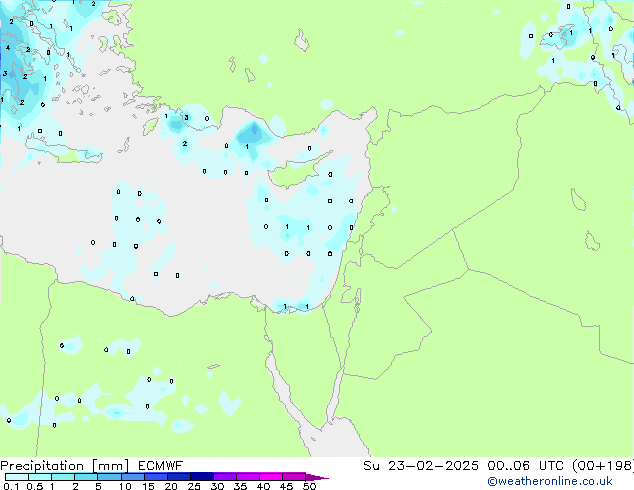Viewport: 634px width, 490px height.
Task: Click the legend label '30'
Action: [217, 486]
